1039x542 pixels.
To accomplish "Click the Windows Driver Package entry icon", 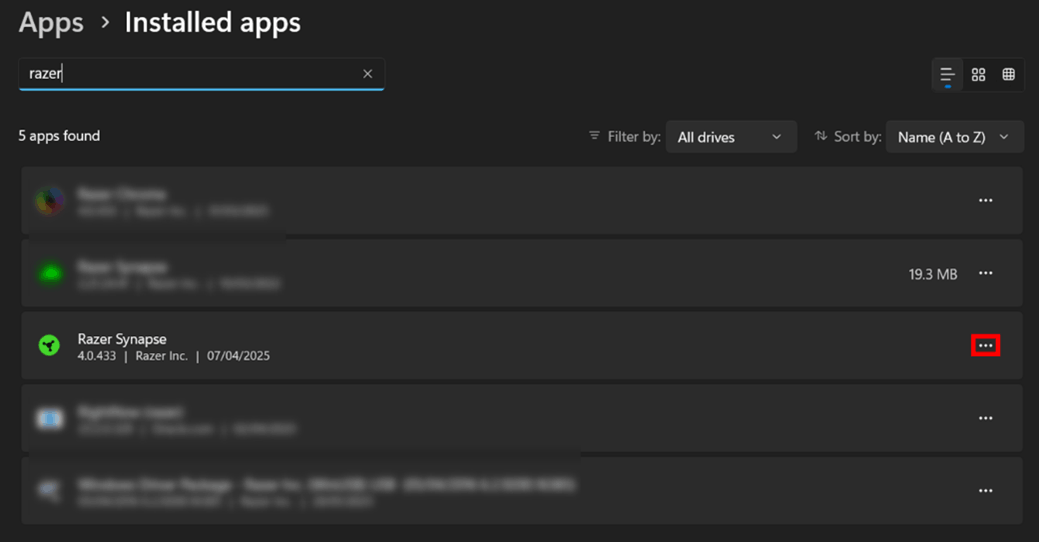I will [50, 491].
